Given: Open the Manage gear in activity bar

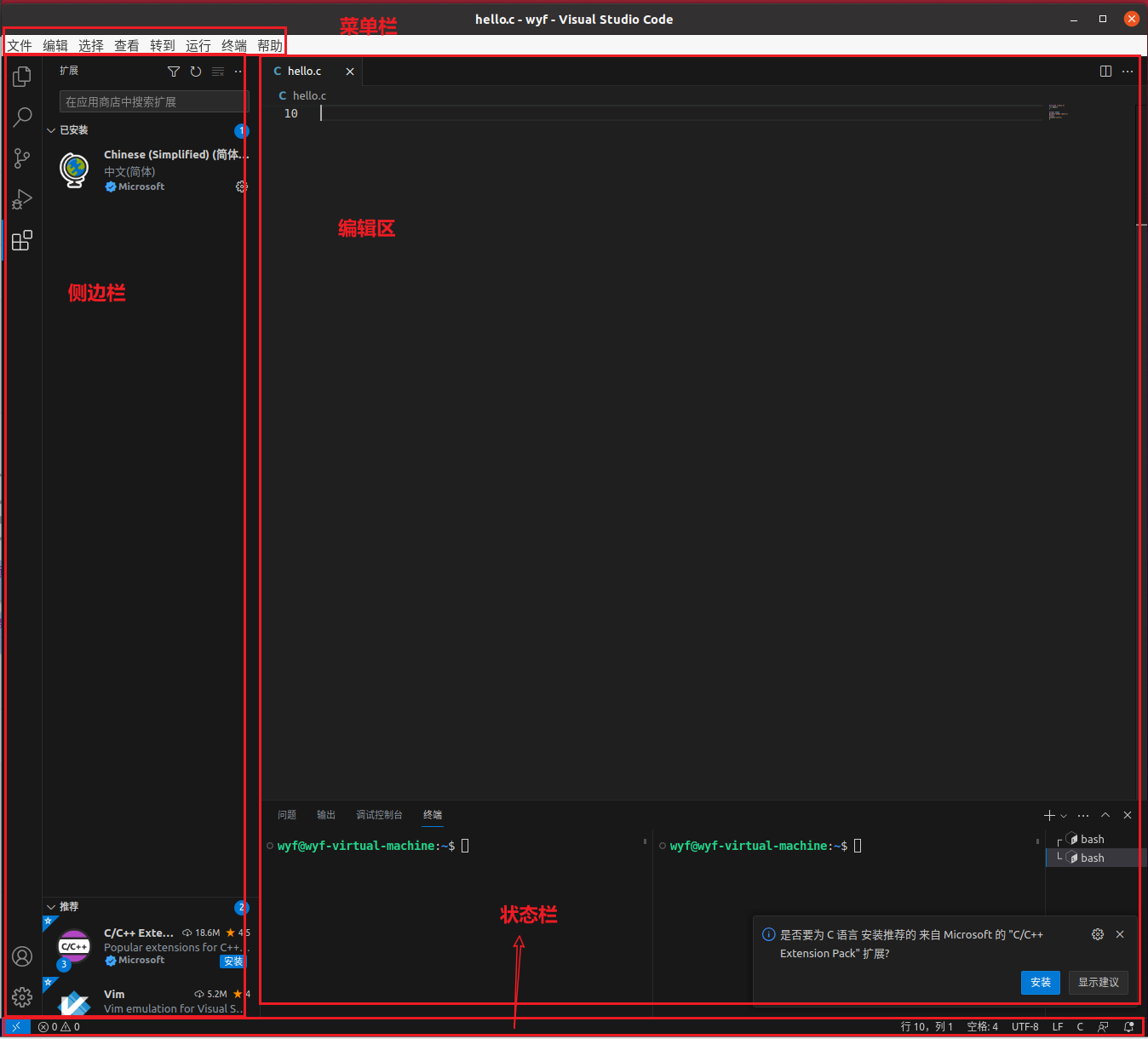Looking at the screenshot, I should tap(22, 996).
